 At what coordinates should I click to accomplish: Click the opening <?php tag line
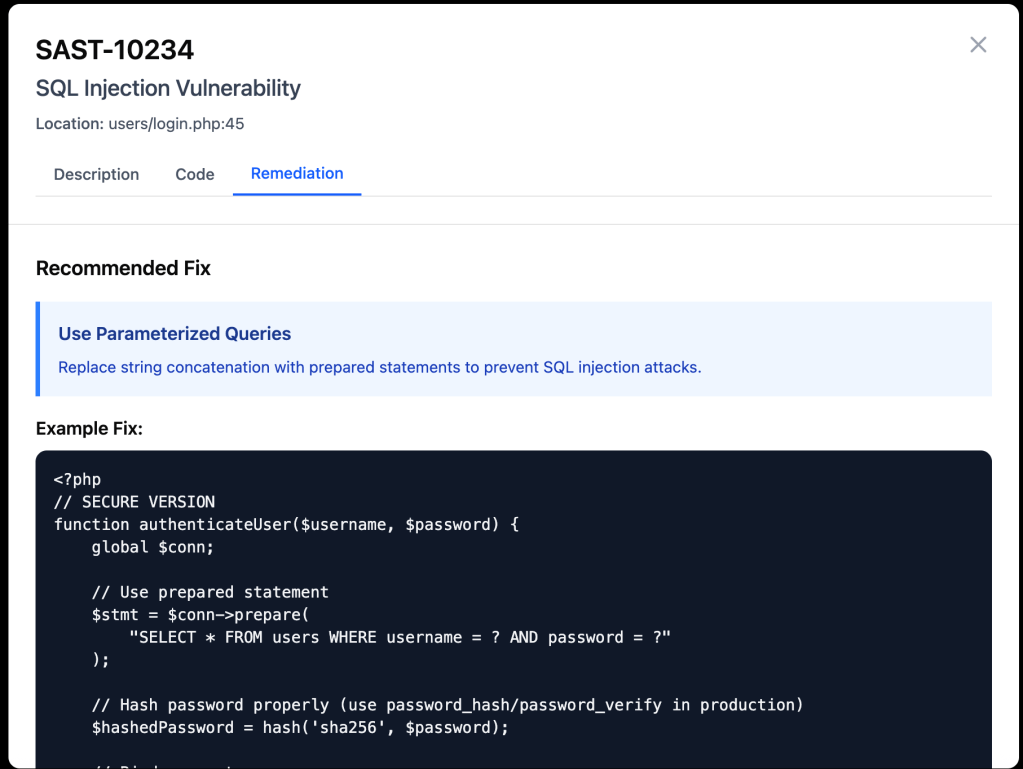tap(77, 479)
